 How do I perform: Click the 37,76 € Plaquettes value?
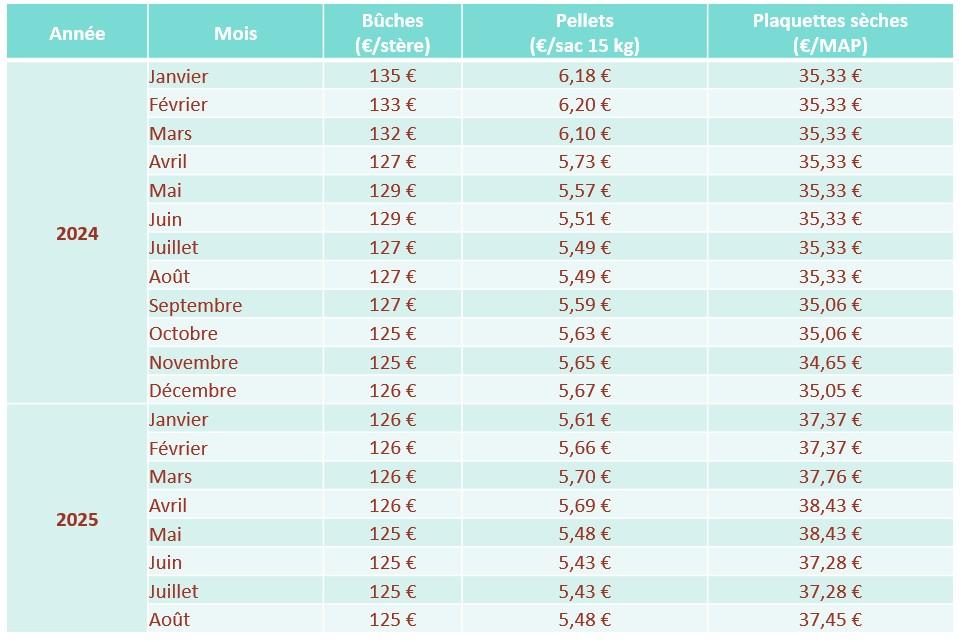(830, 476)
